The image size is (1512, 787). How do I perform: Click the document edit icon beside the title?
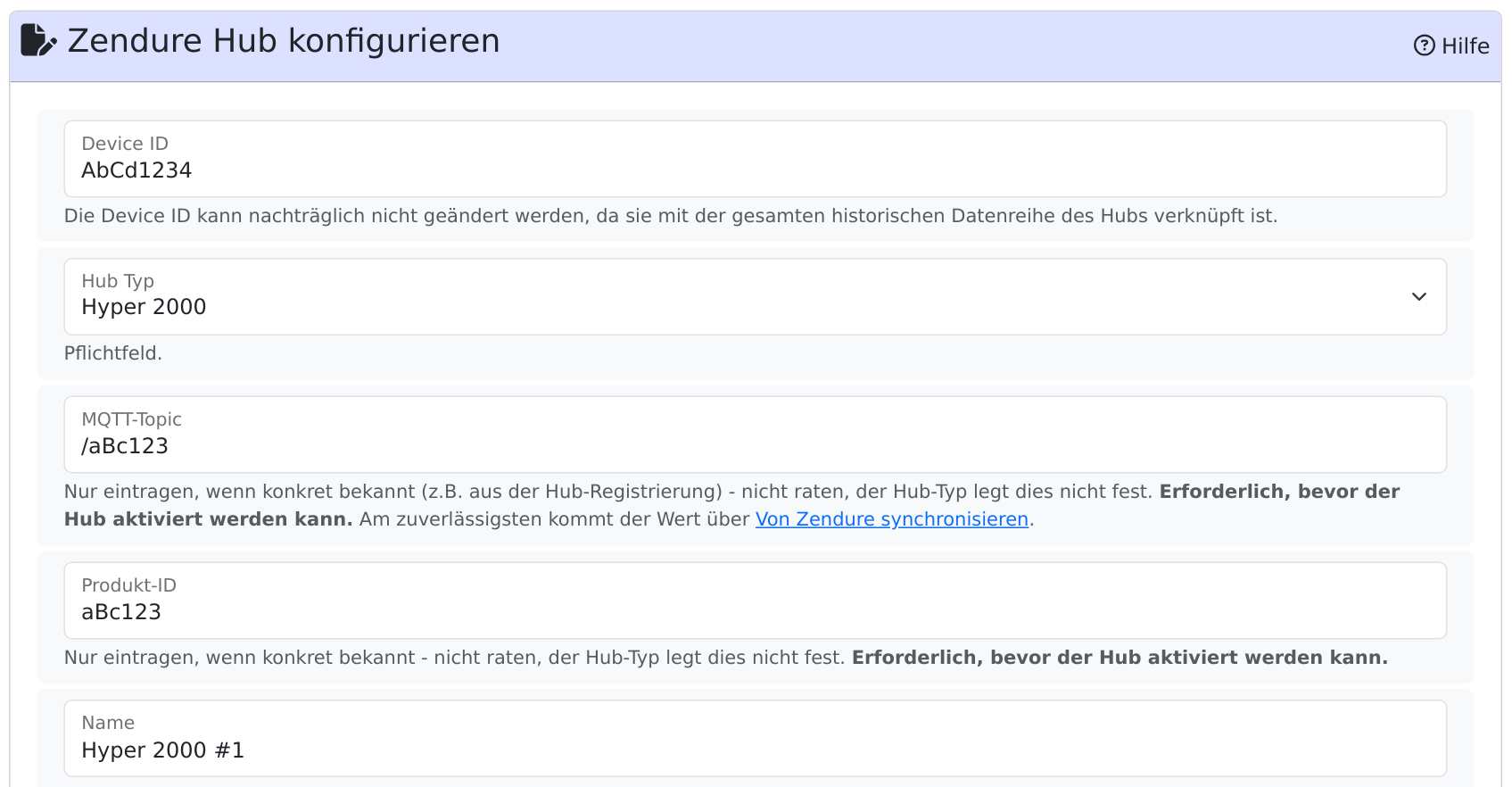(38, 40)
